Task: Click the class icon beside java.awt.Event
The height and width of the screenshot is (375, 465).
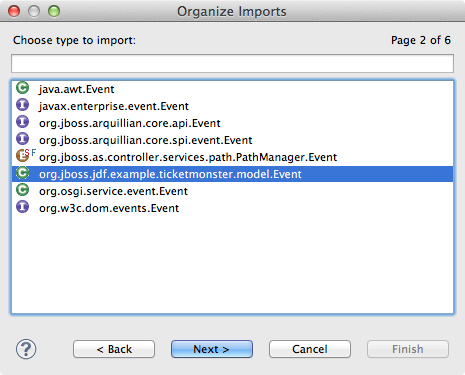Action: coord(23,88)
